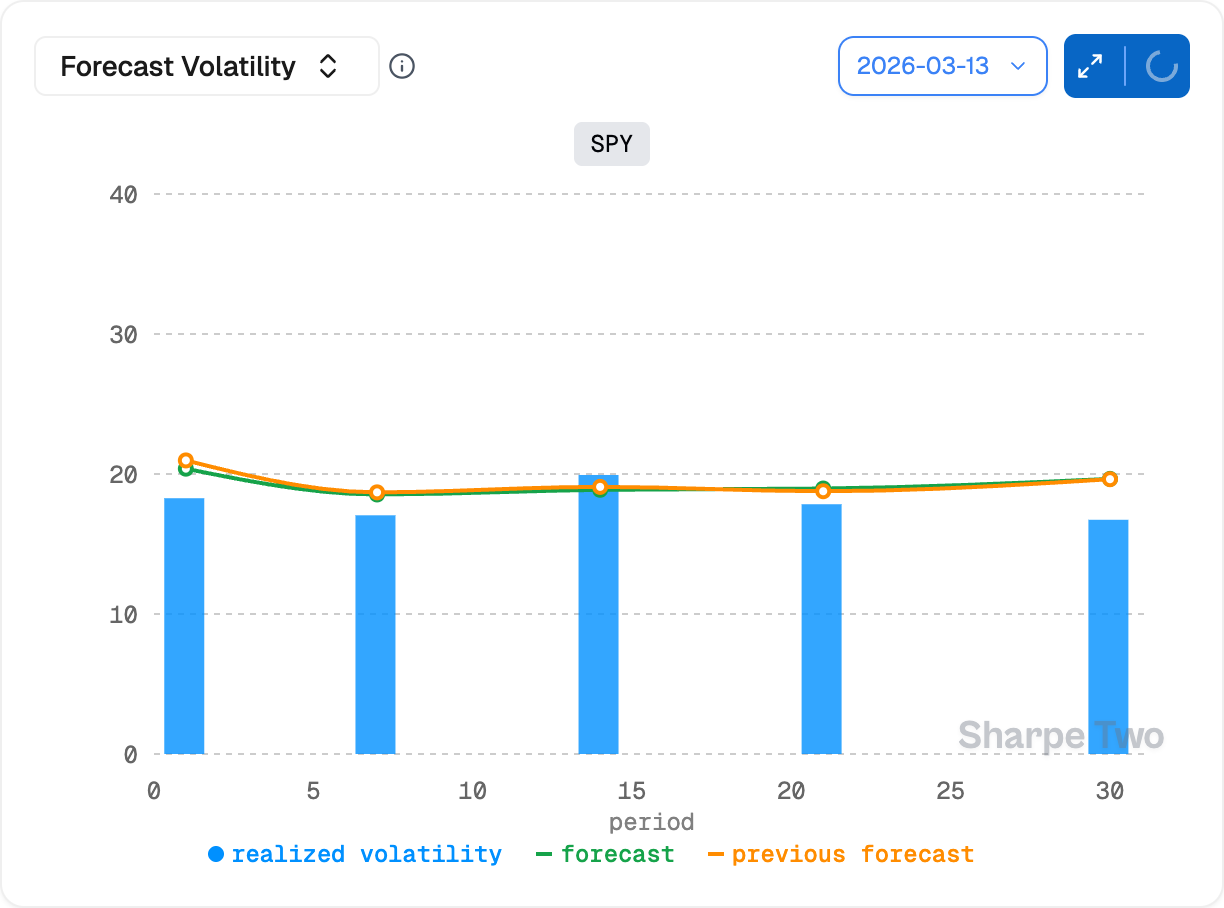1224x908 pixels.
Task: Click the Sharpe Two watermark link
Action: point(1060,736)
